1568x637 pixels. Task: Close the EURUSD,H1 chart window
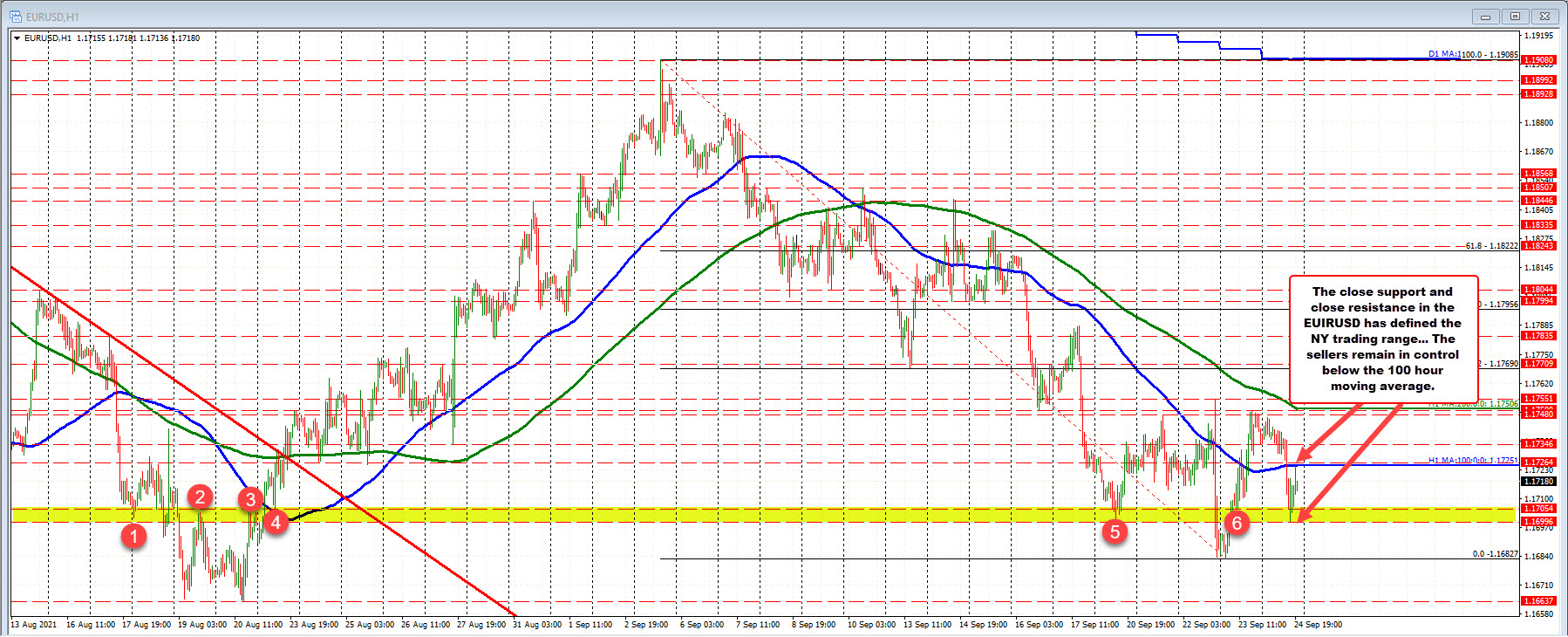[x=1545, y=16]
